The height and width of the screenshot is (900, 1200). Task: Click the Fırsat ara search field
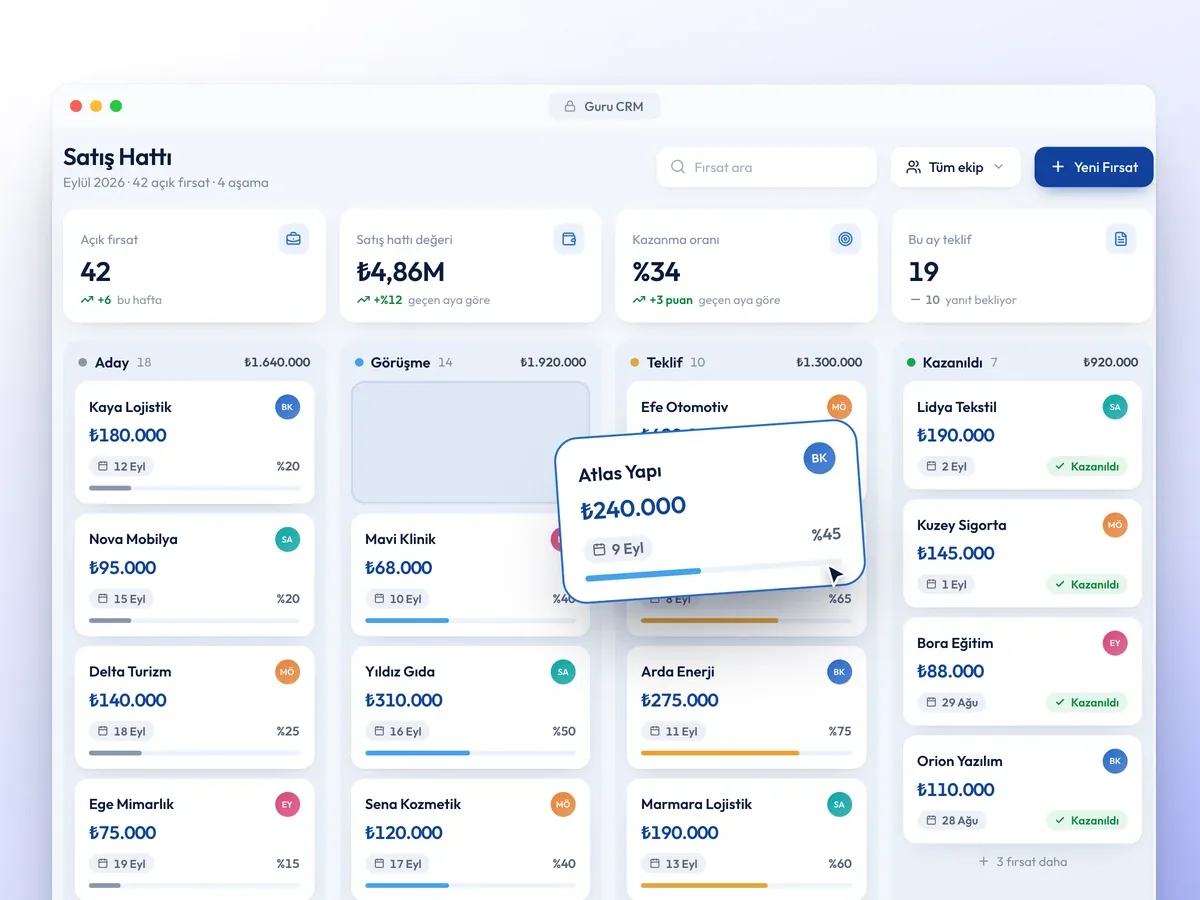click(x=767, y=167)
